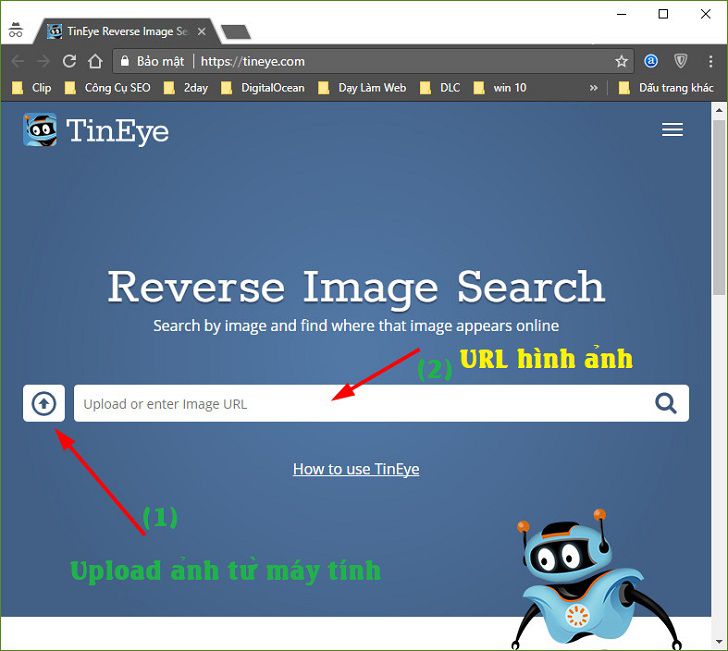Click the TinEye robot logo
This screenshot has width=728, height=651.
tap(40, 130)
